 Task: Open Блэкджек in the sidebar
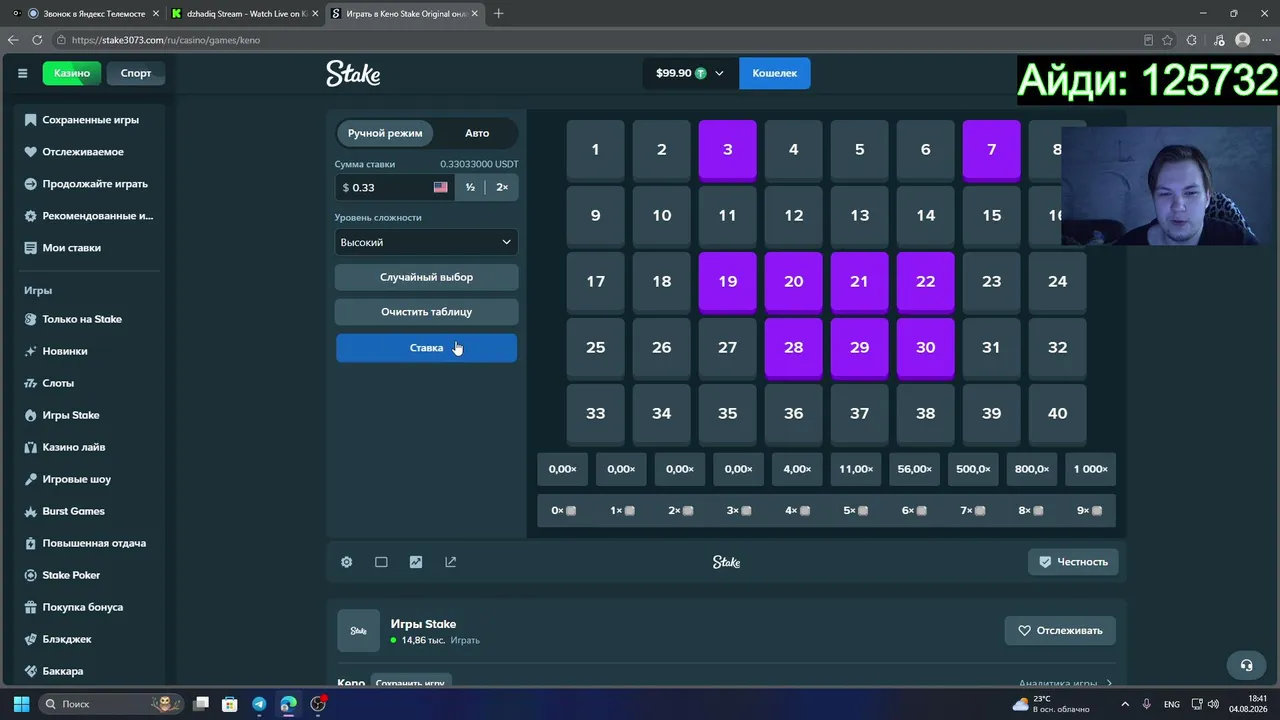pyautogui.click(x=67, y=639)
